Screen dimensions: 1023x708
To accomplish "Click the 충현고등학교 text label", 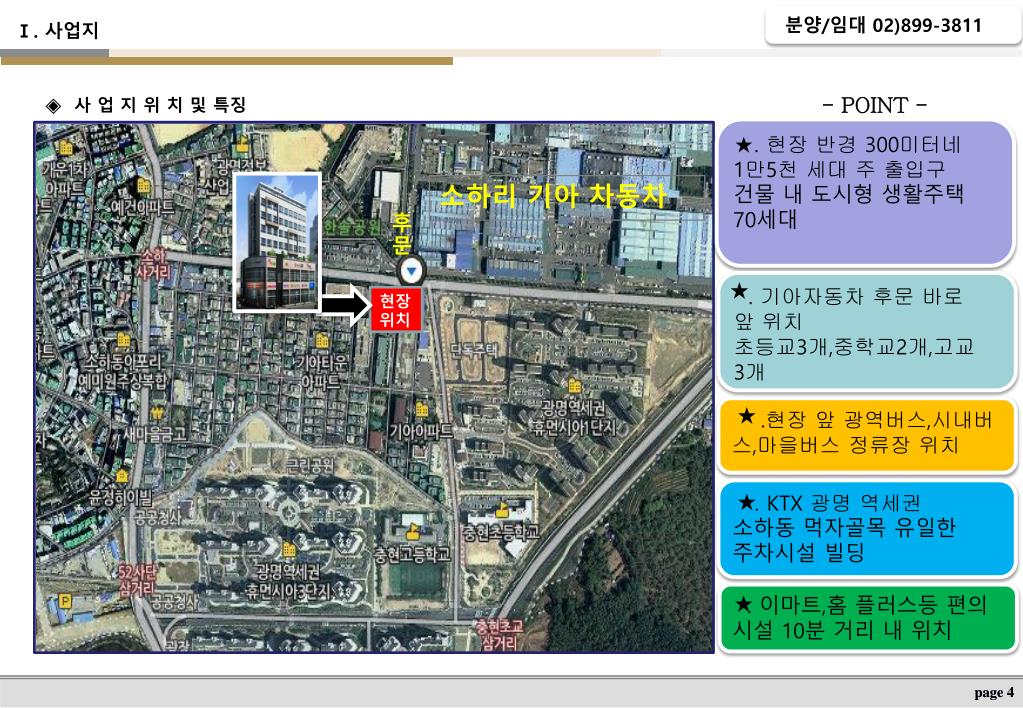I will point(412,555).
